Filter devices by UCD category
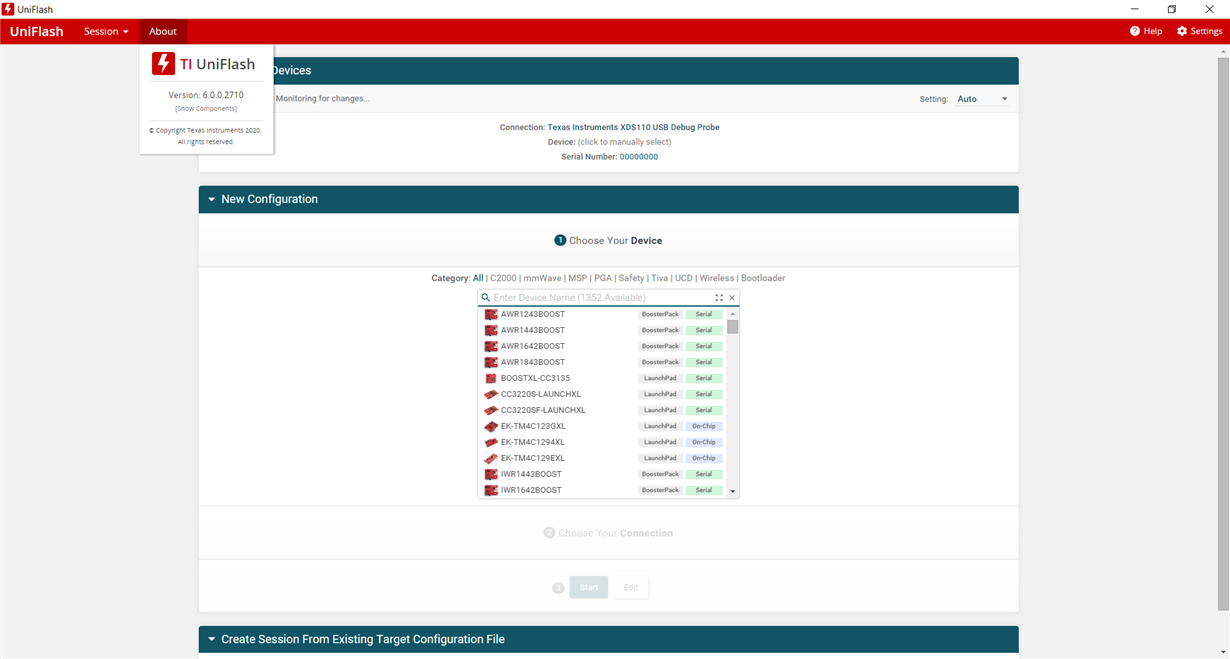1230x659 pixels. (684, 278)
